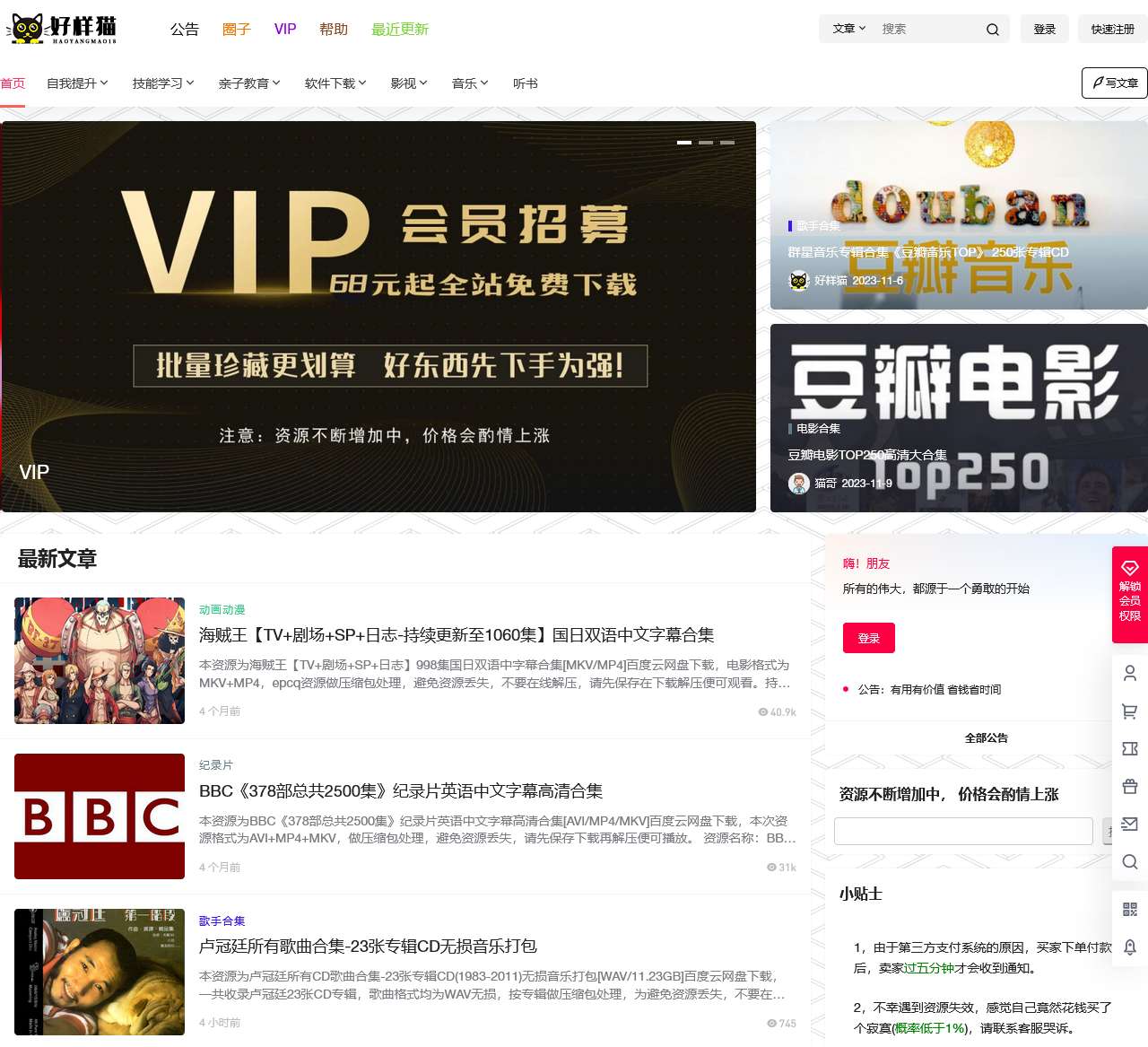Open the 豆瓣电影 TOP250 collection card
The image size is (1148, 1047).
coord(959,418)
